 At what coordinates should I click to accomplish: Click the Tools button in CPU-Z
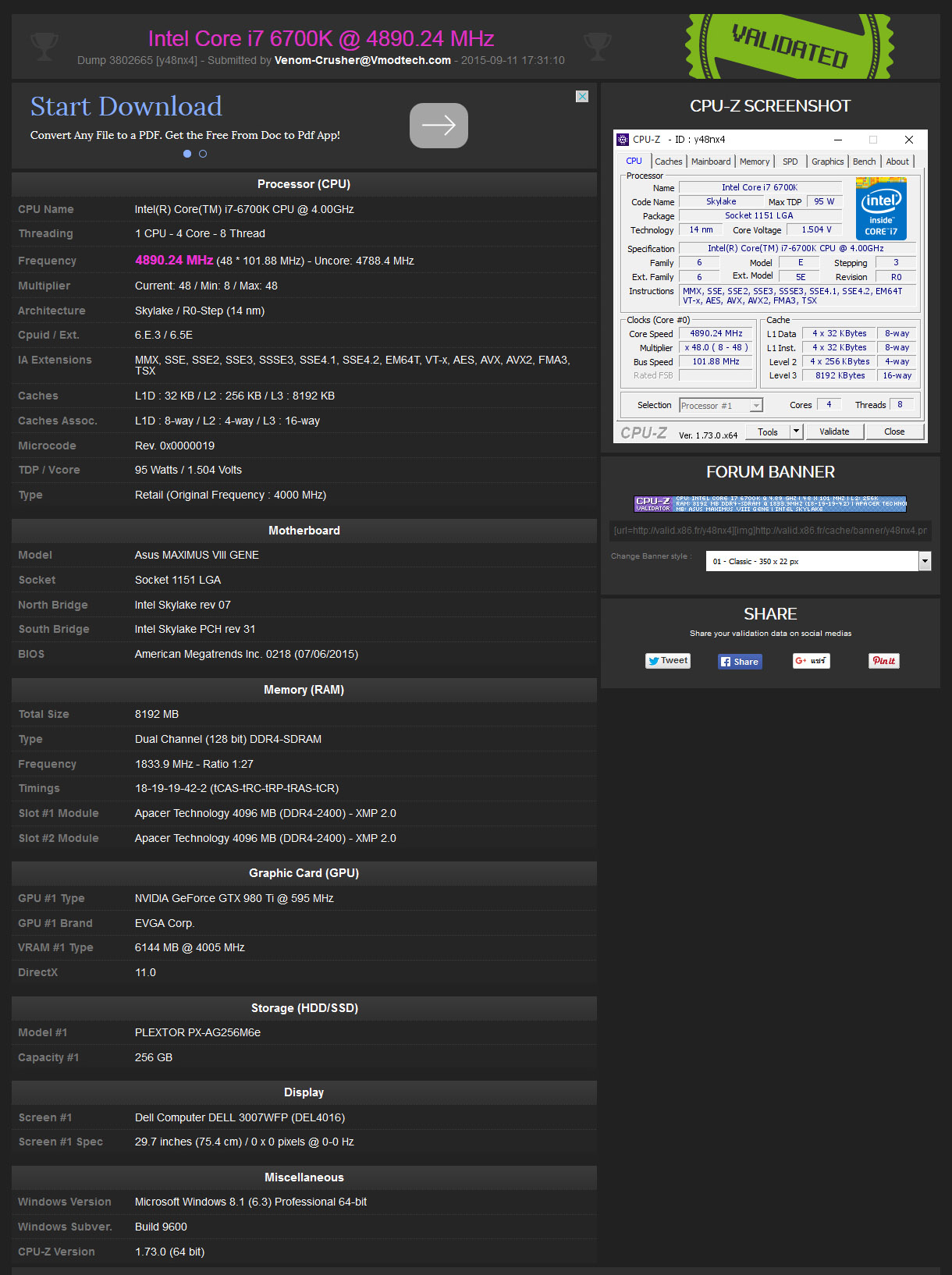pos(768,432)
